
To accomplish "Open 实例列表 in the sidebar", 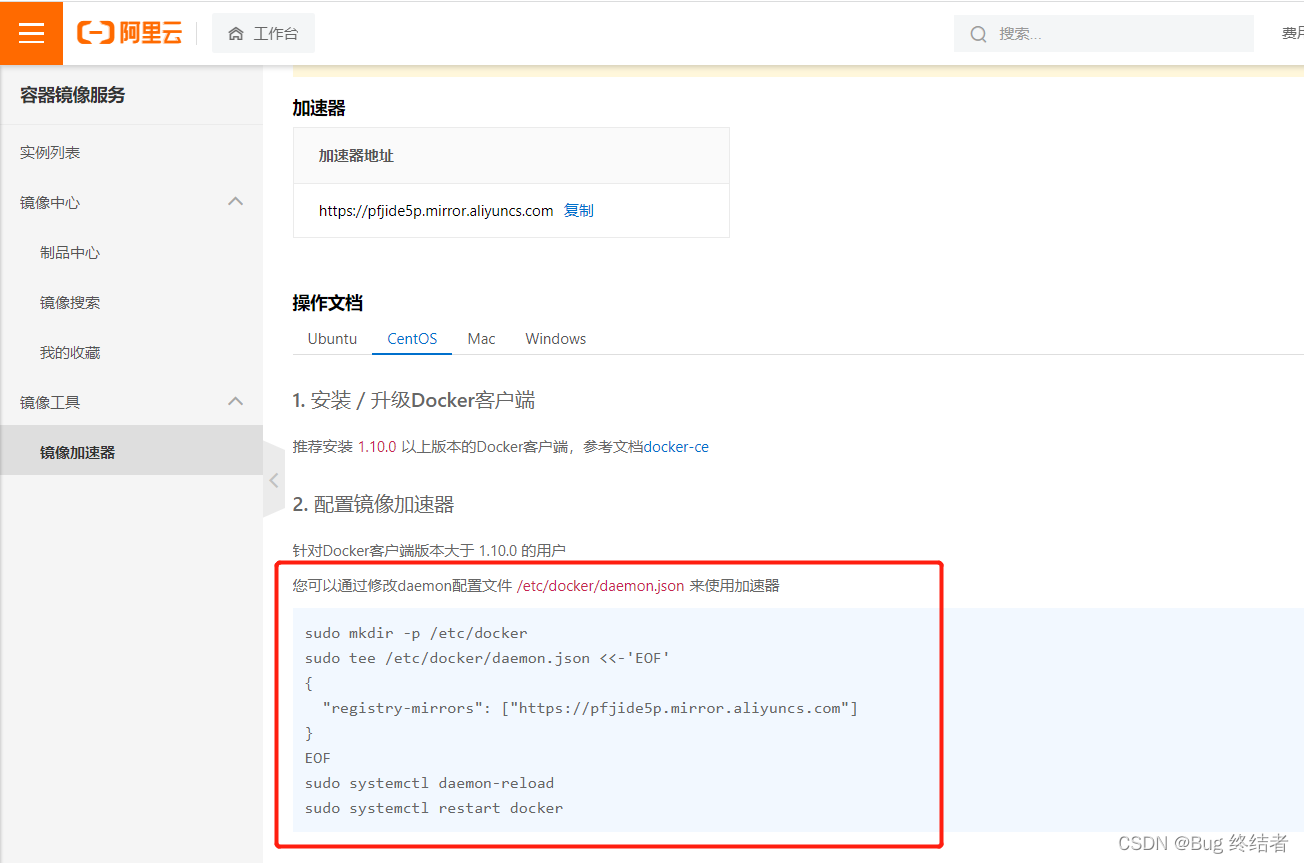I will (x=50, y=153).
